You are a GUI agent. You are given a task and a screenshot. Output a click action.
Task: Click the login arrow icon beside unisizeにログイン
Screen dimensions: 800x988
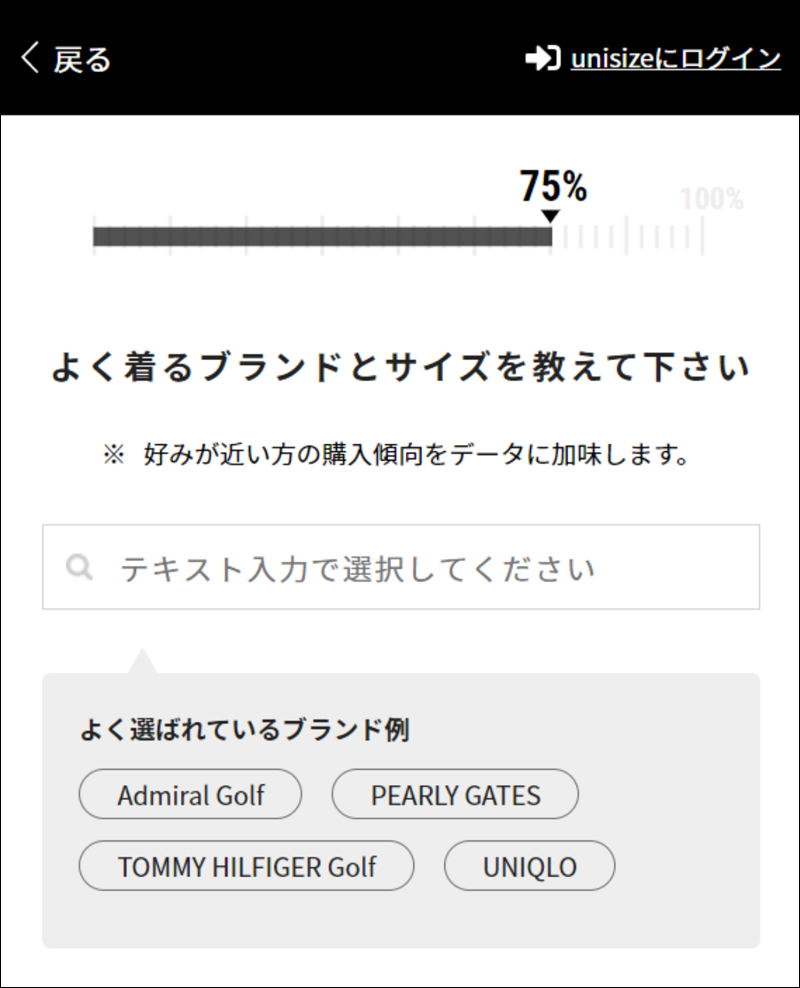point(545,57)
